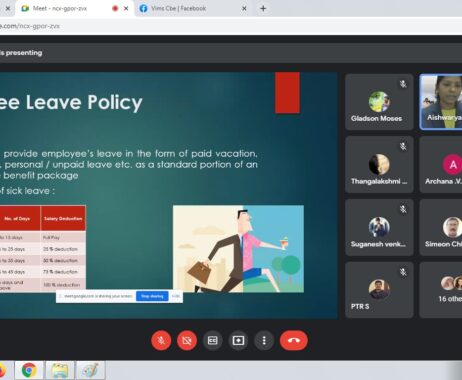This screenshot has width=462, height=380.
Task: Close the Vims Cbe Facebook tab
Action: pos(244,9)
